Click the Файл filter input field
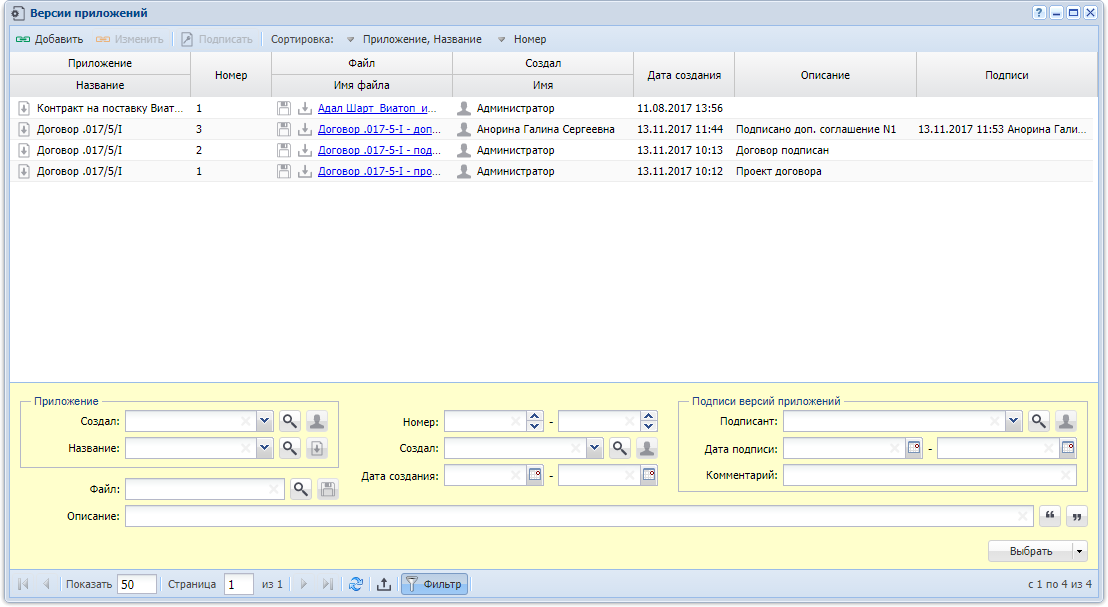Viewport: 1108px width, 607px height. (x=205, y=489)
